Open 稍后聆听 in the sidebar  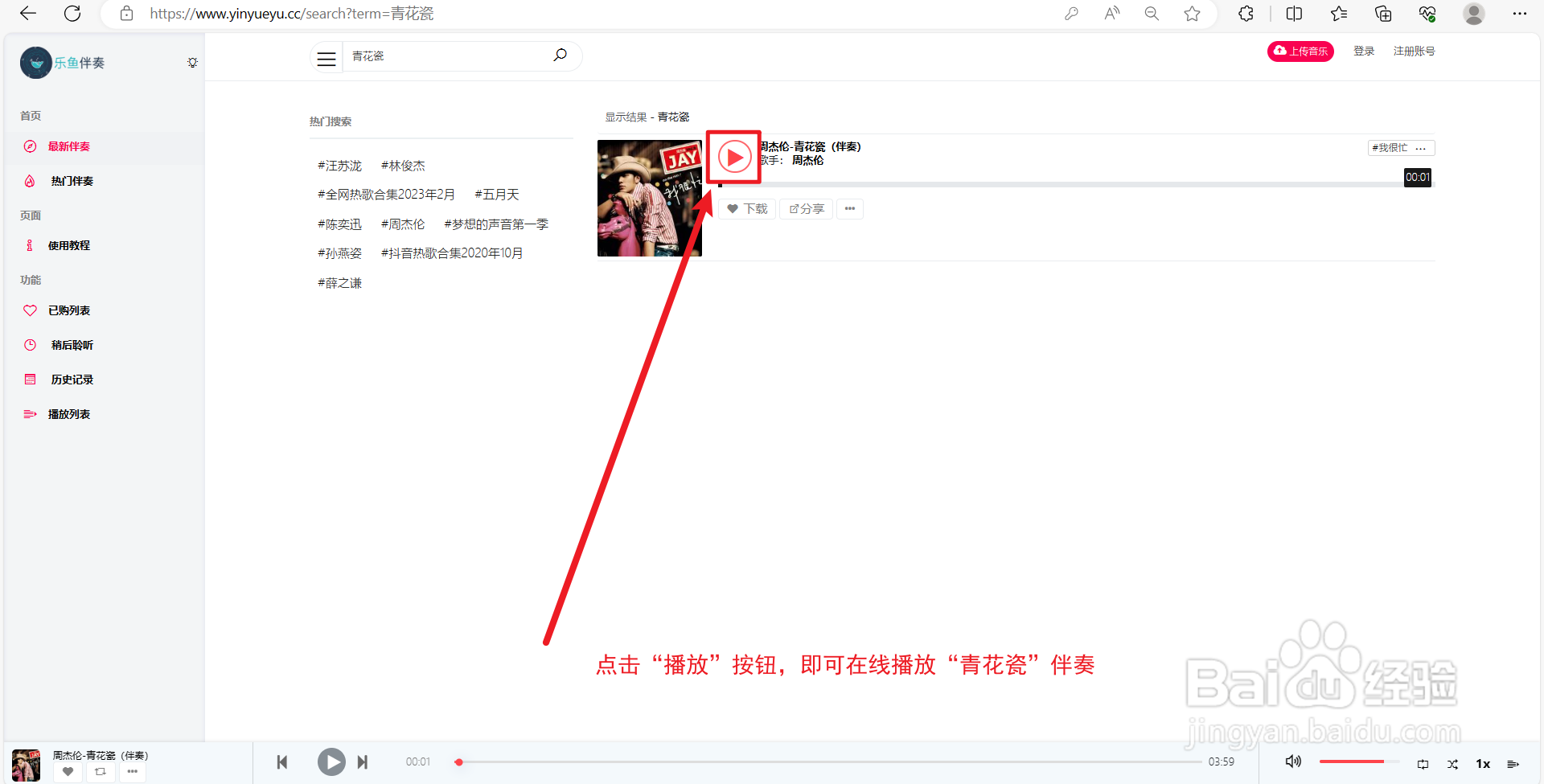click(x=72, y=345)
